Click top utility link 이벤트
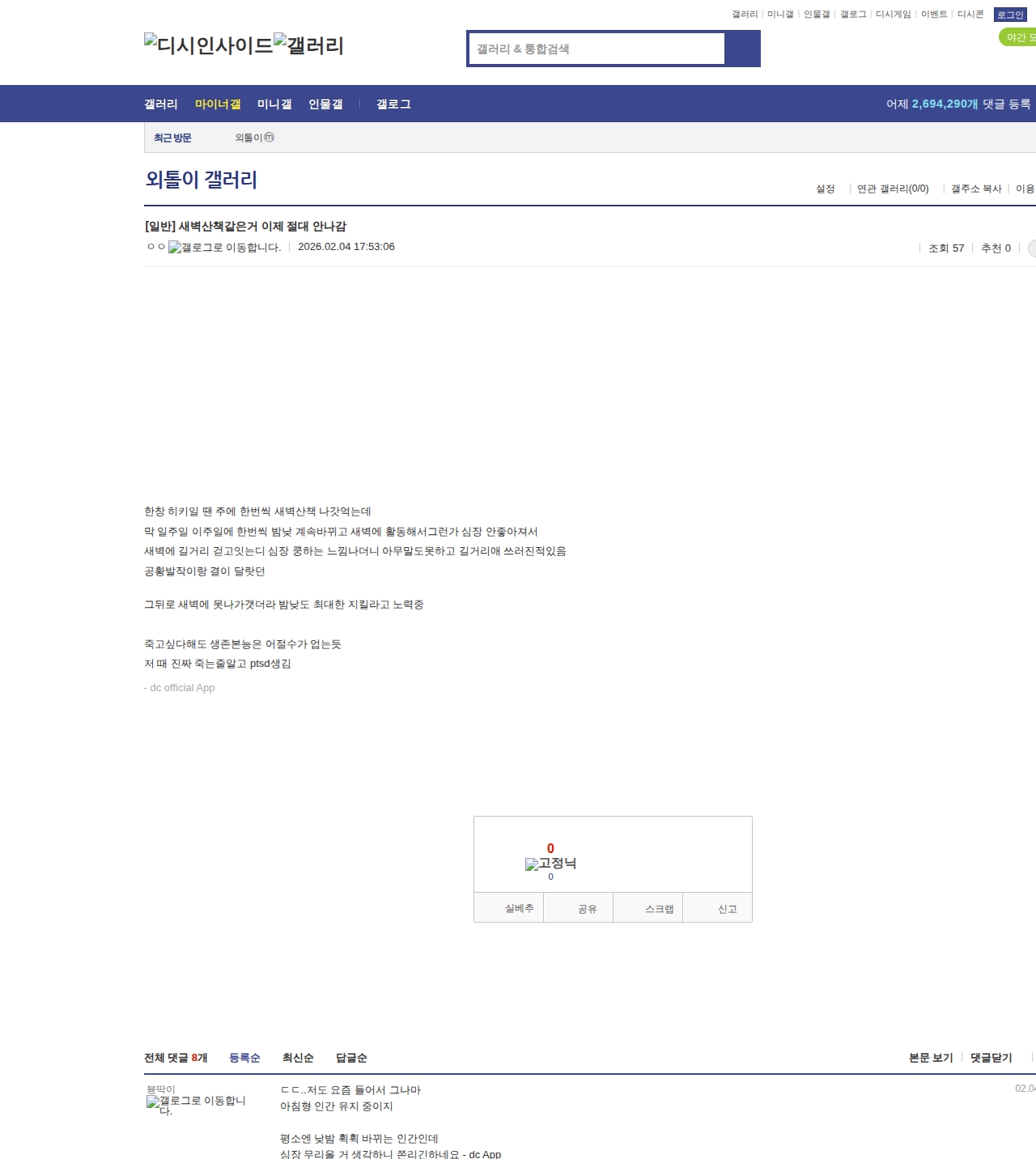 (934, 15)
